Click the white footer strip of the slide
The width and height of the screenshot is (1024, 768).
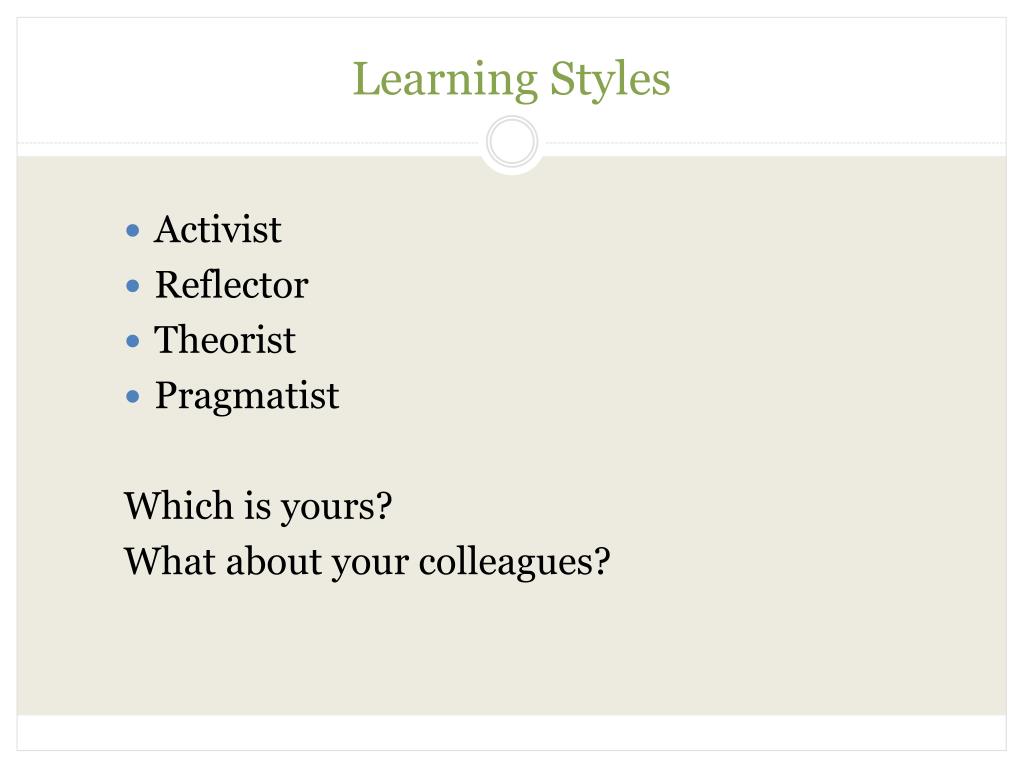(x=511, y=732)
